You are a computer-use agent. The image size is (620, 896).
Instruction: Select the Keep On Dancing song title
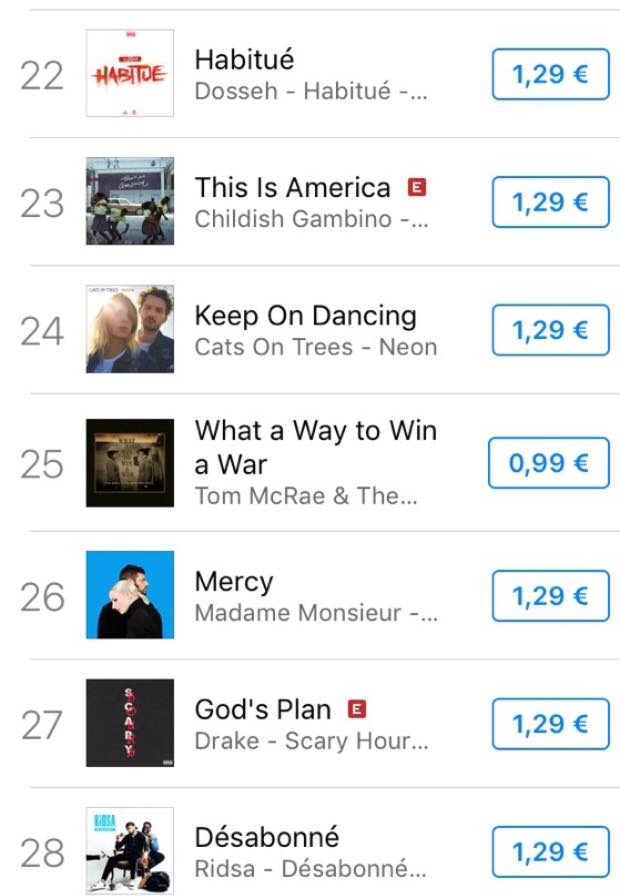click(306, 316)
